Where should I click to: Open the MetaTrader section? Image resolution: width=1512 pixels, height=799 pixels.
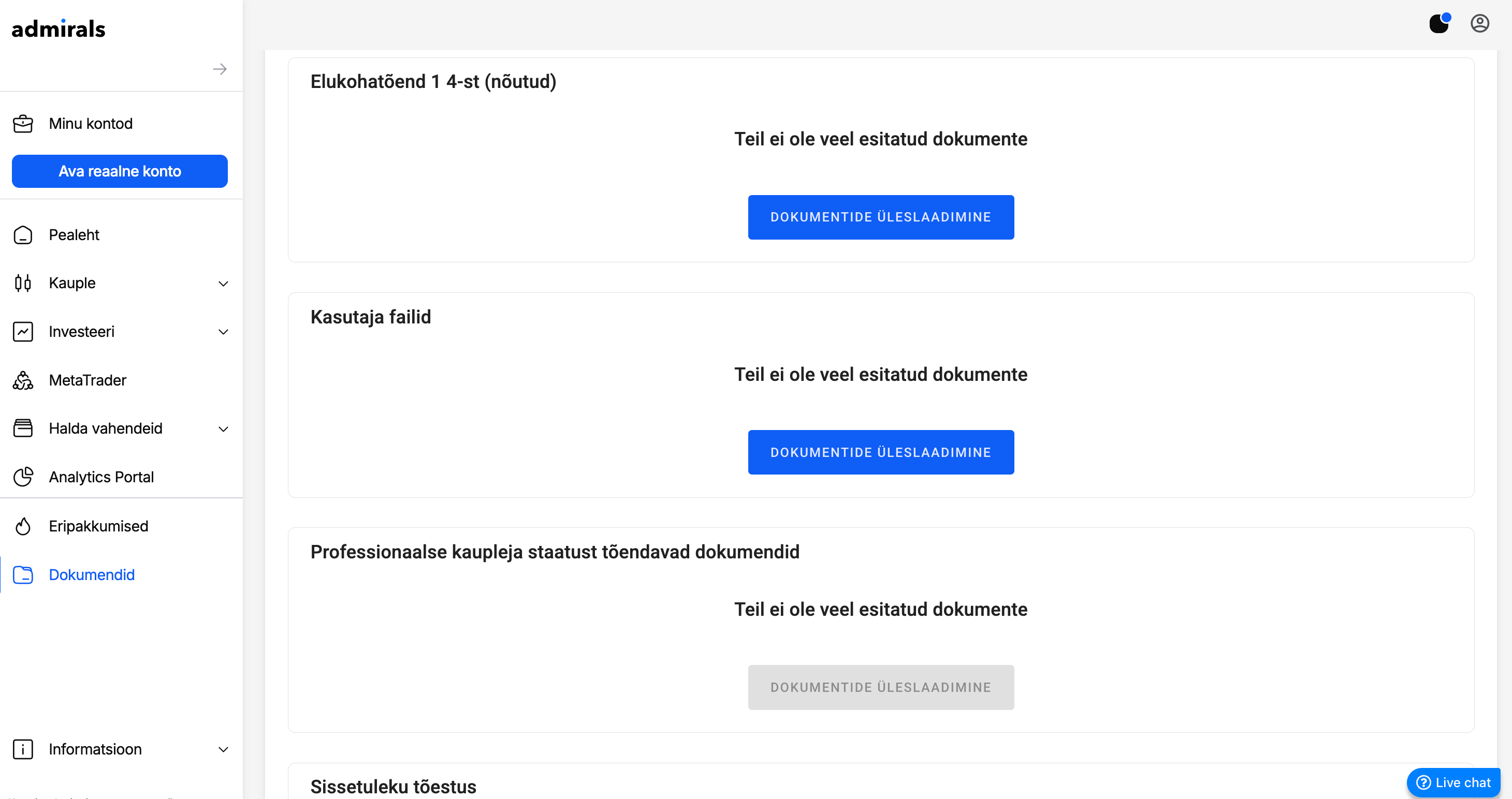88,381
